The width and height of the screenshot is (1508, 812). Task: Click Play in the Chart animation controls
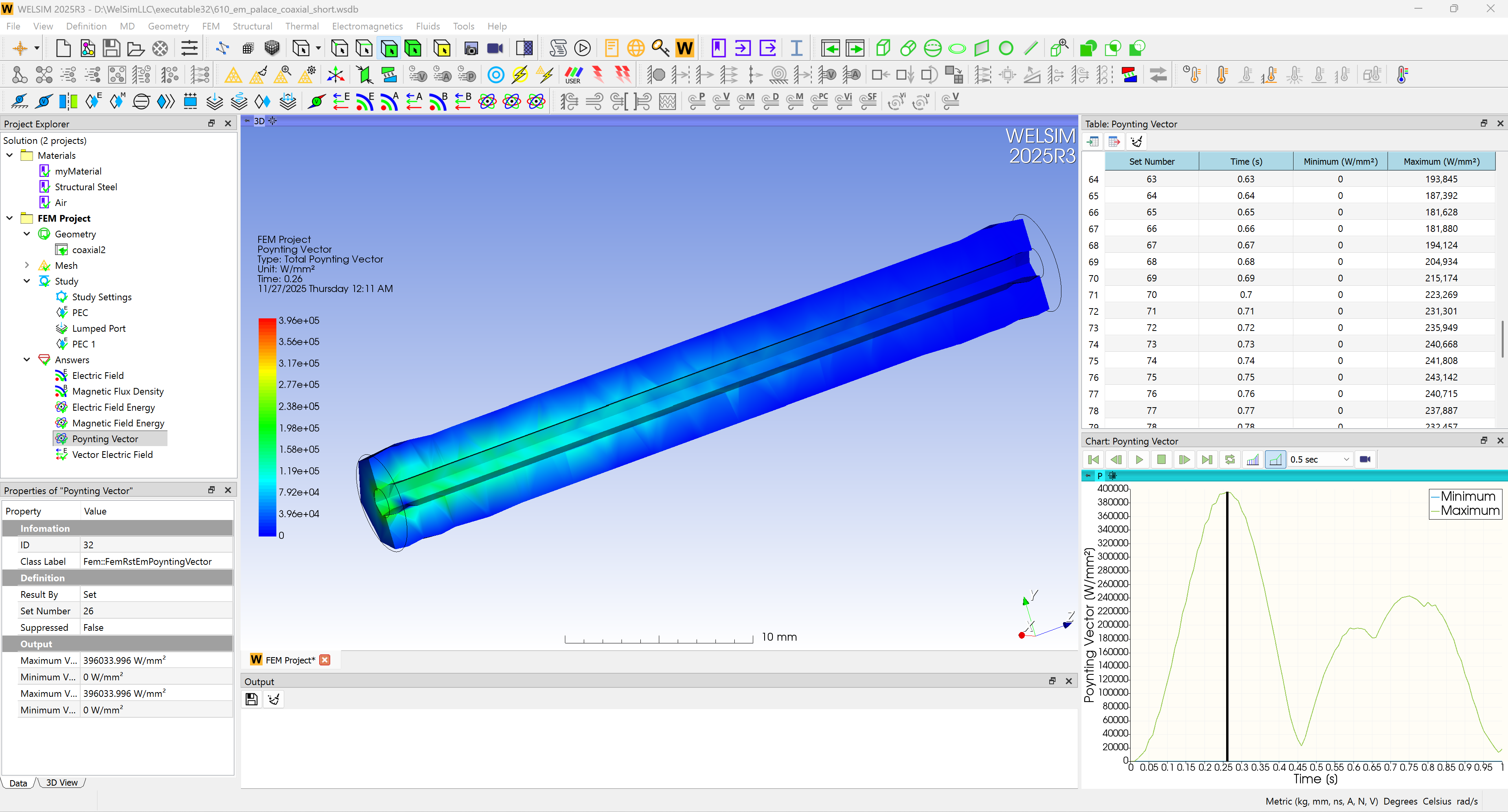click(1138, 459)
